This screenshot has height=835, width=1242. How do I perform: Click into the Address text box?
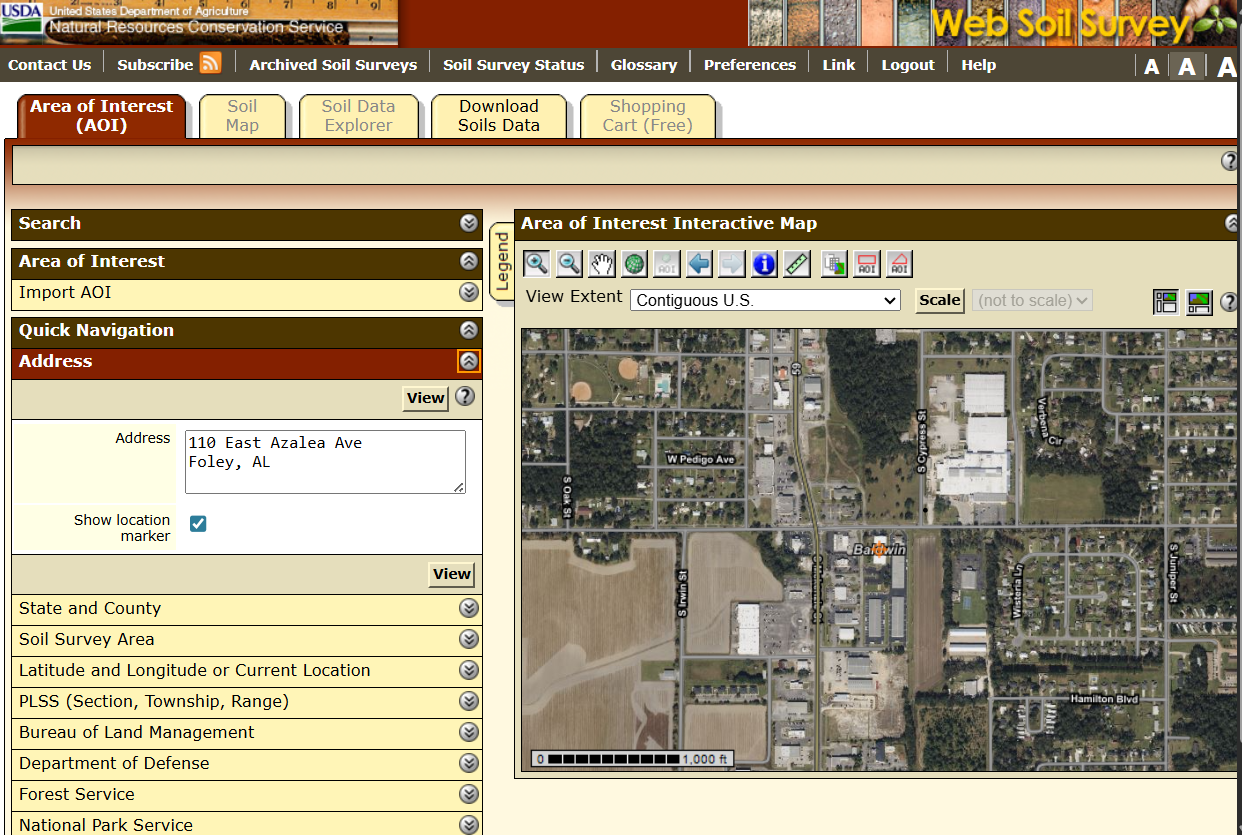coord(325,461)
